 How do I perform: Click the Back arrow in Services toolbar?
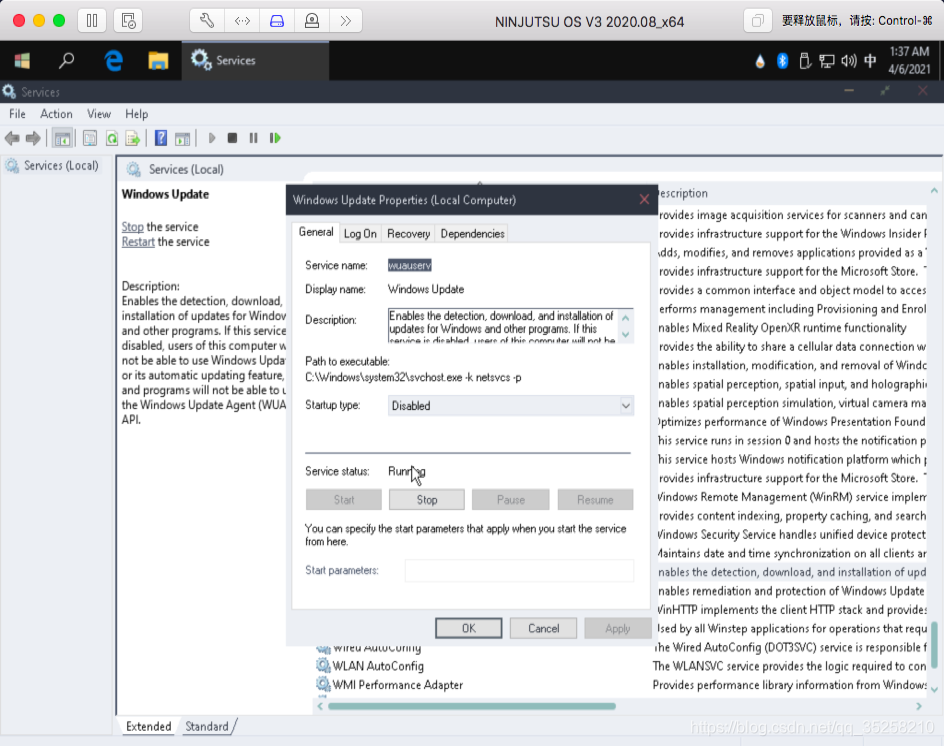[12, 138]
